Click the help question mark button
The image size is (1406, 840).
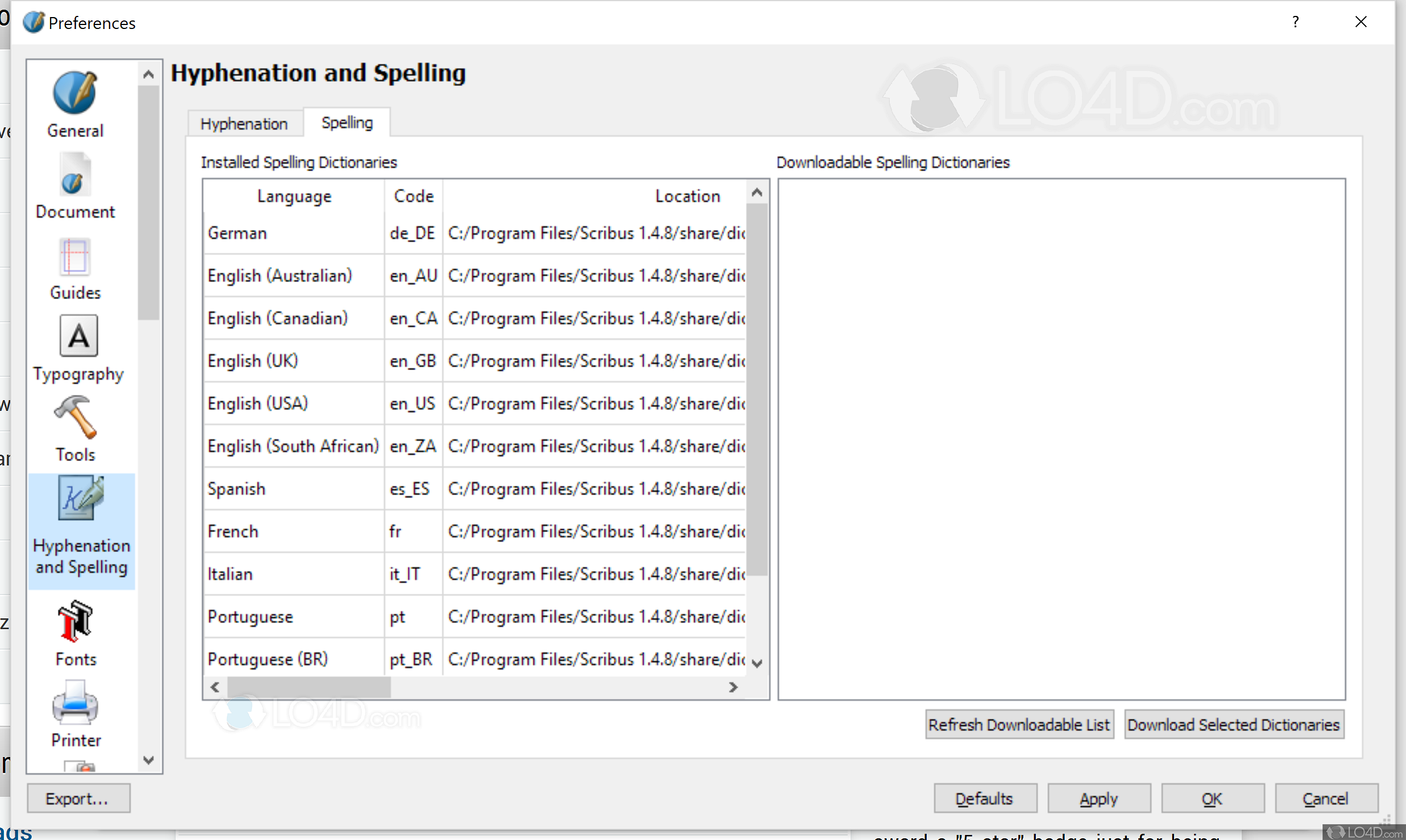[1295, 22]
